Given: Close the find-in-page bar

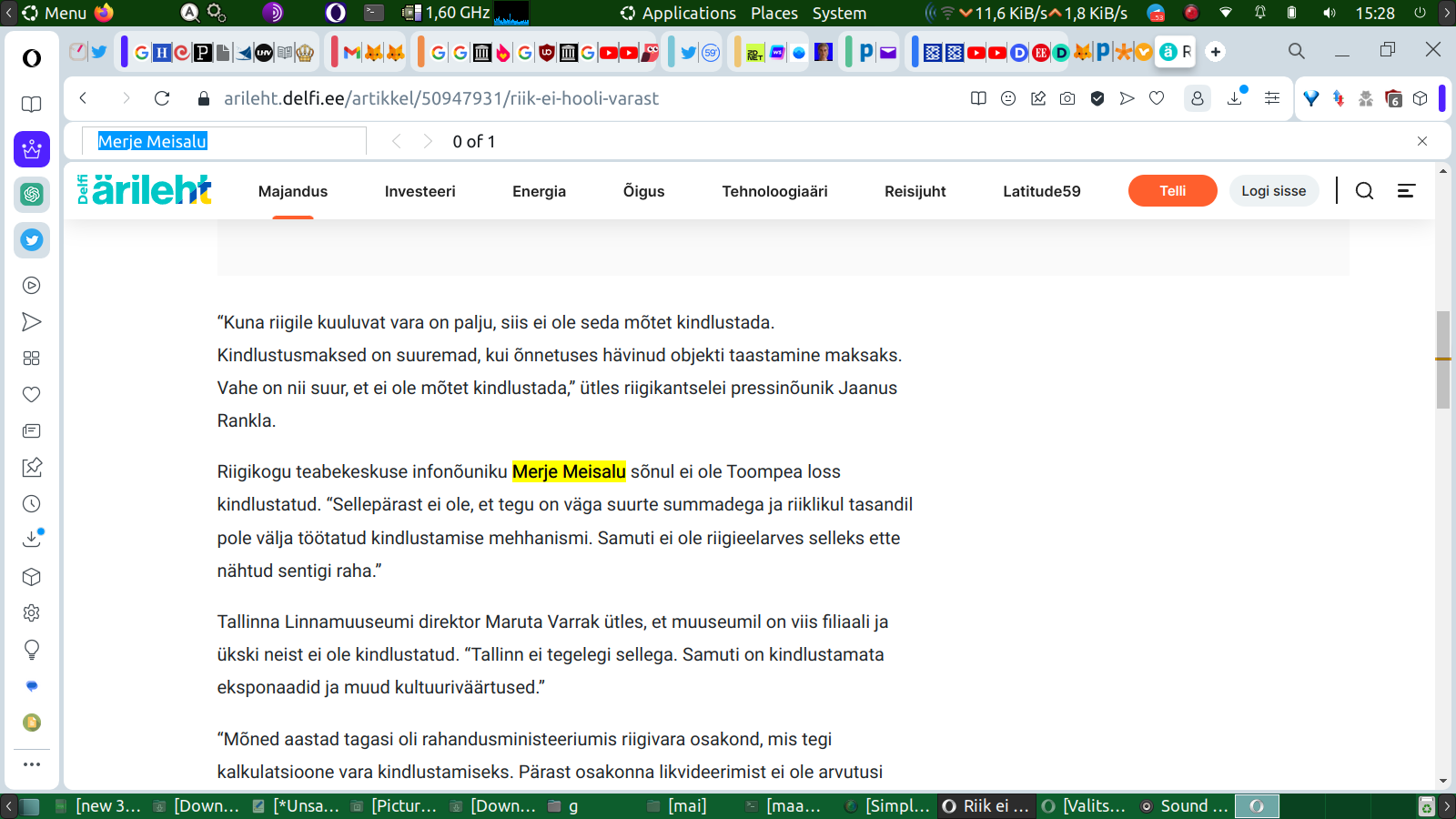Looking at the screenshot, I should [x=1422, y=141].
